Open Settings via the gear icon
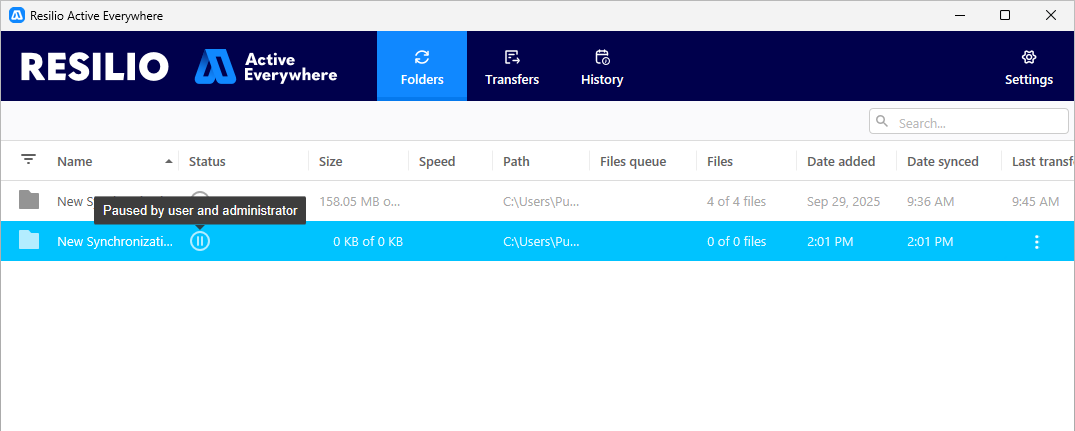The width and height of the screenshot is (1075, 431). pos(1028,67)
